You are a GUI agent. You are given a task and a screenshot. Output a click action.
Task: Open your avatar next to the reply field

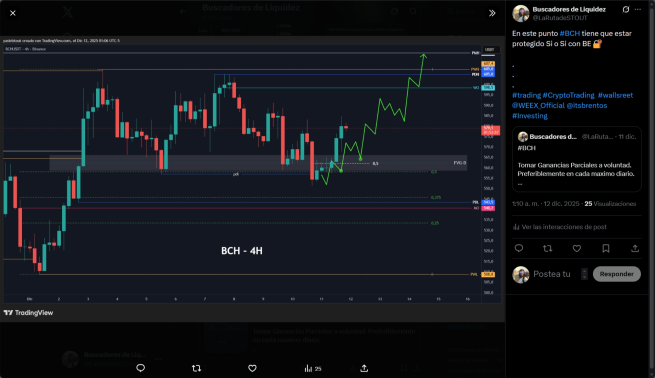click(521, 274)
